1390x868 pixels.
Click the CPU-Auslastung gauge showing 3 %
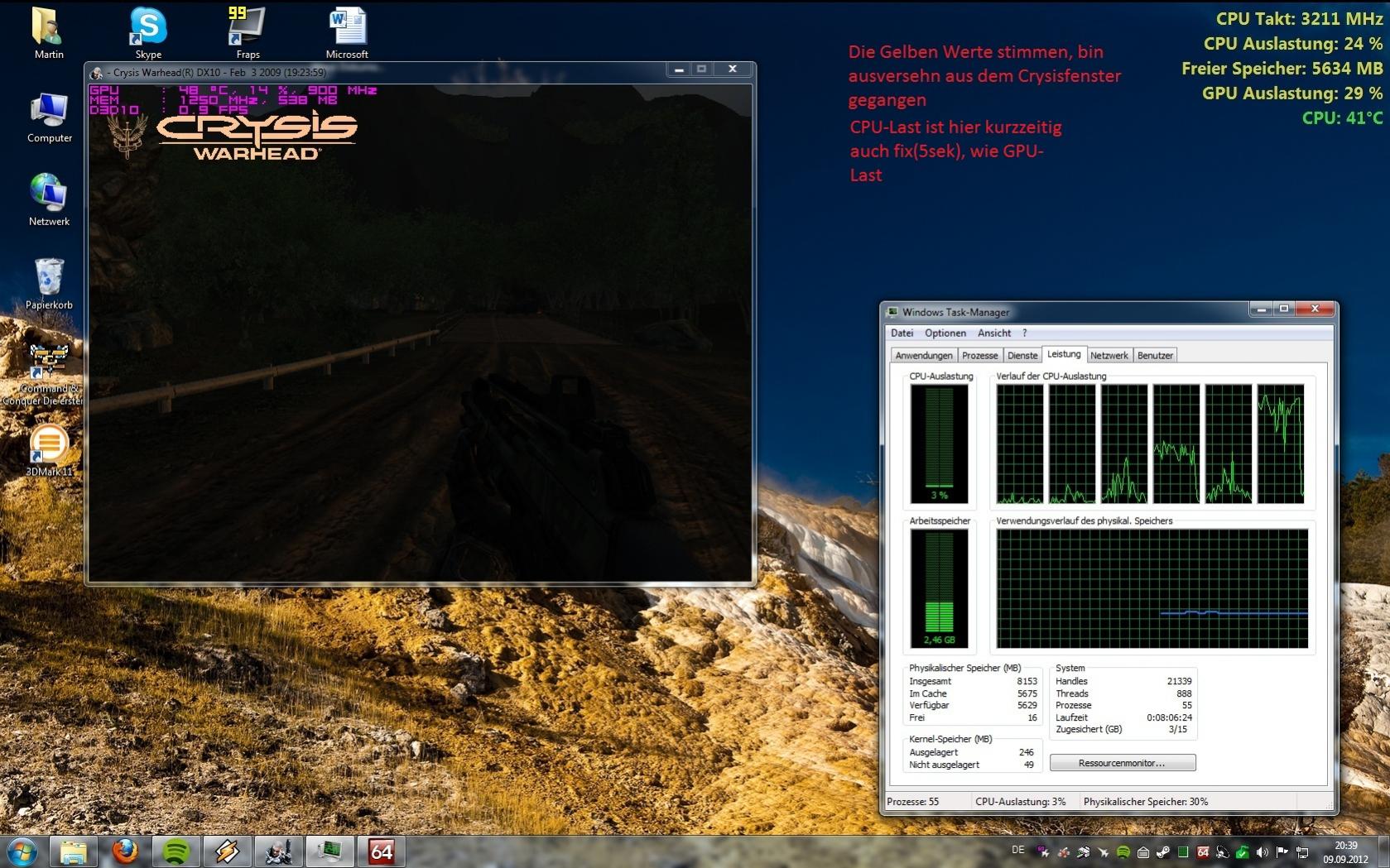coord(939,444)
